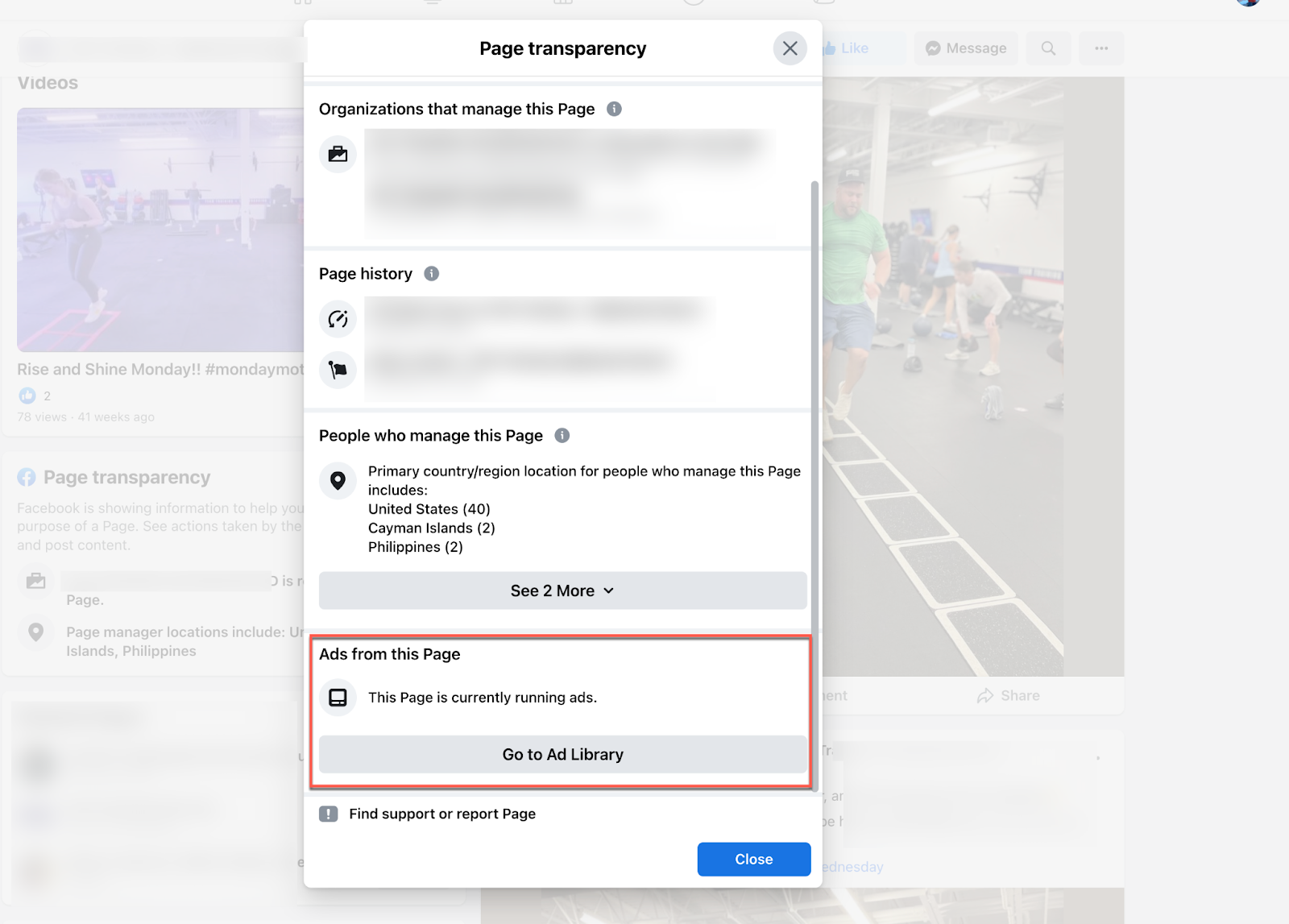This screenshot has width=1289, height=924.
Task: Expand See 2 More locations
Action: [x=563, y=590]
